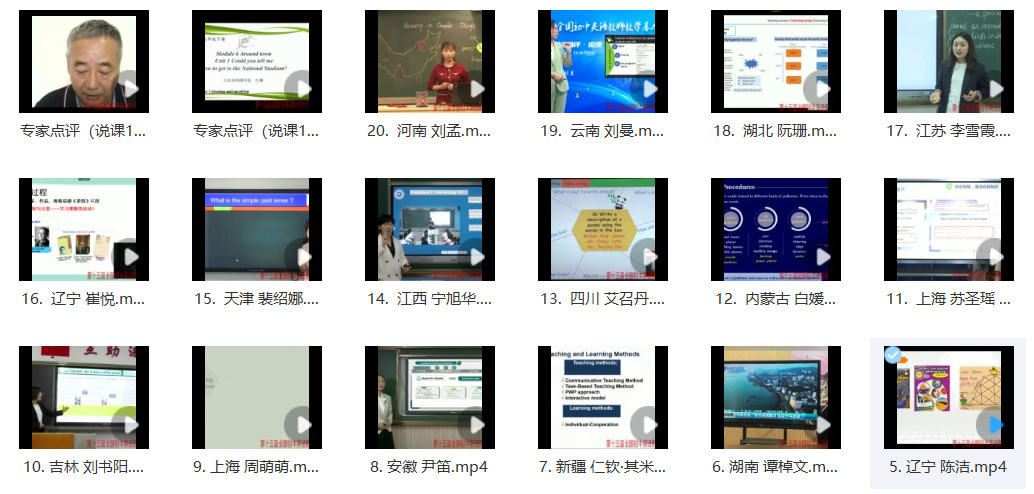The width and height of the screenshot is (1034, 494).
Task: Start 17. 江苏 李雪霞 video via play icon
Action: pyautogui.click(x=995, y=89)
